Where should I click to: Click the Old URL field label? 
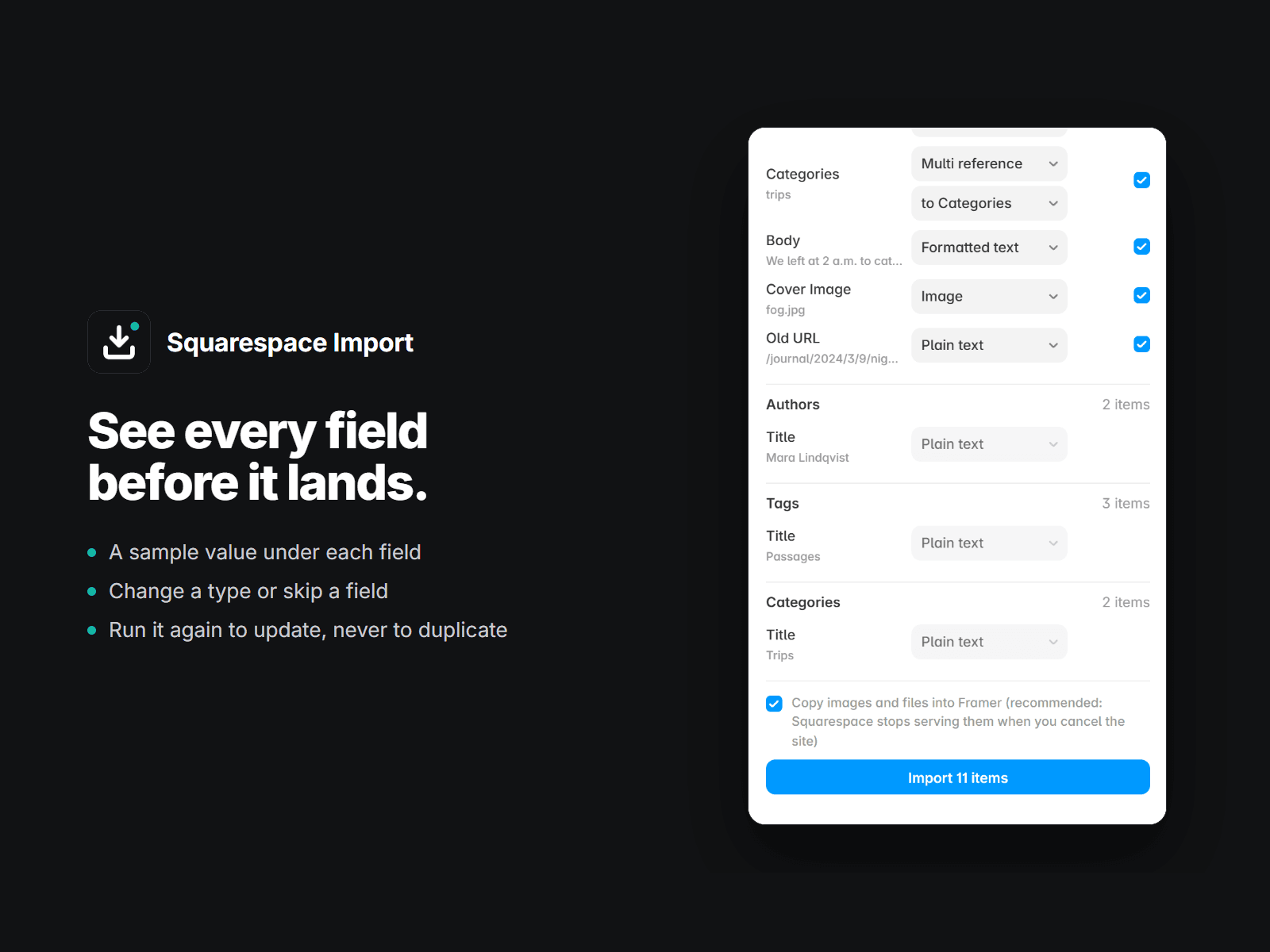792,338
